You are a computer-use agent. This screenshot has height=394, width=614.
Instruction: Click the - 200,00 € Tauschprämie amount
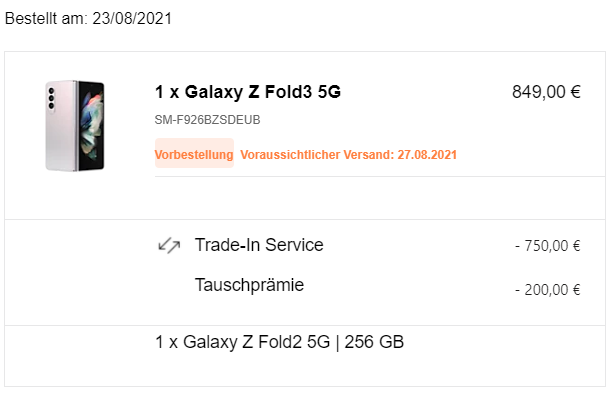[547, 290]
